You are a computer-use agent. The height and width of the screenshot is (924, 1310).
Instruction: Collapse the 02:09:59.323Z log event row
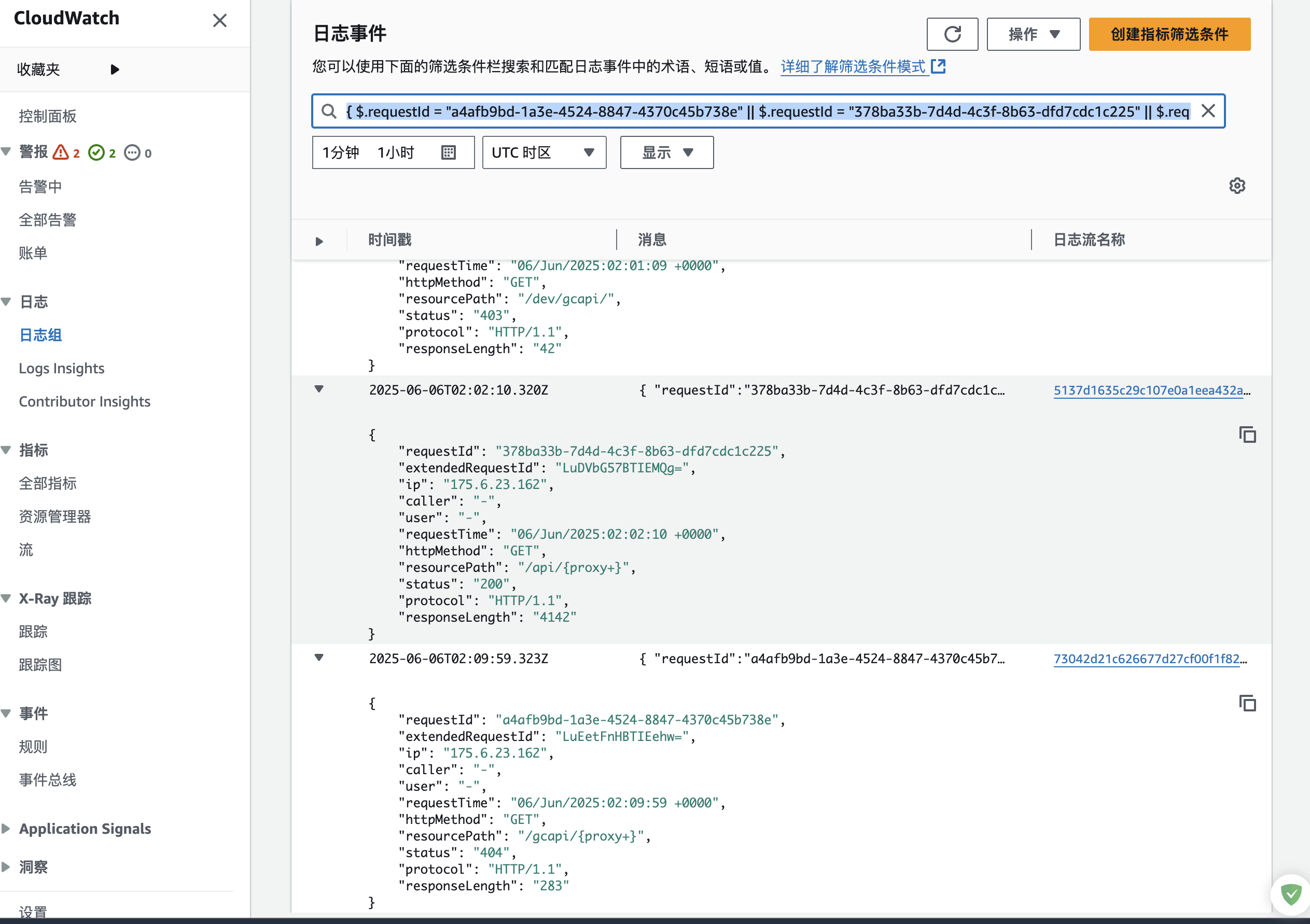point(319,657)
